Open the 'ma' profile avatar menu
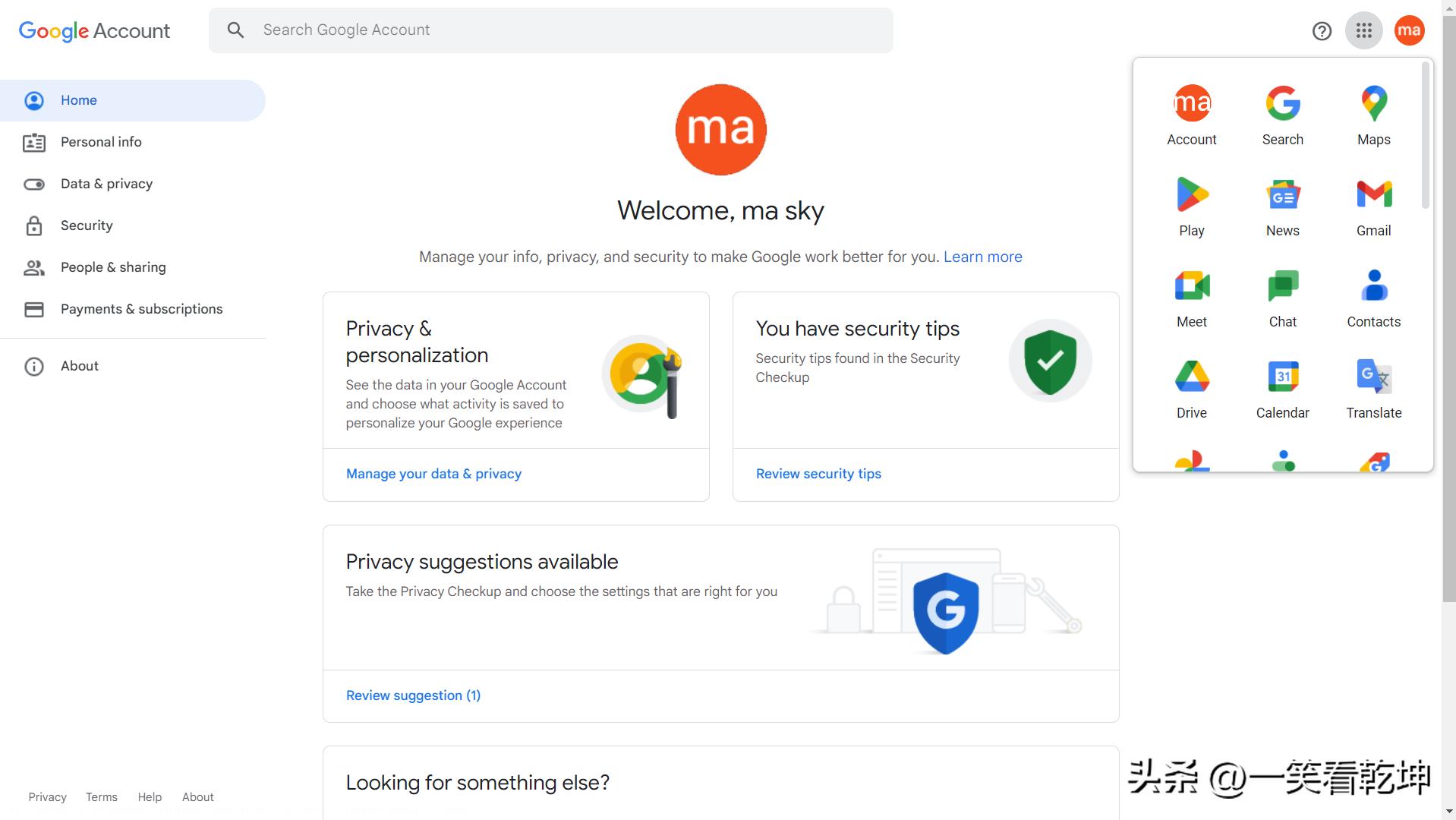 click(1409, 30)
